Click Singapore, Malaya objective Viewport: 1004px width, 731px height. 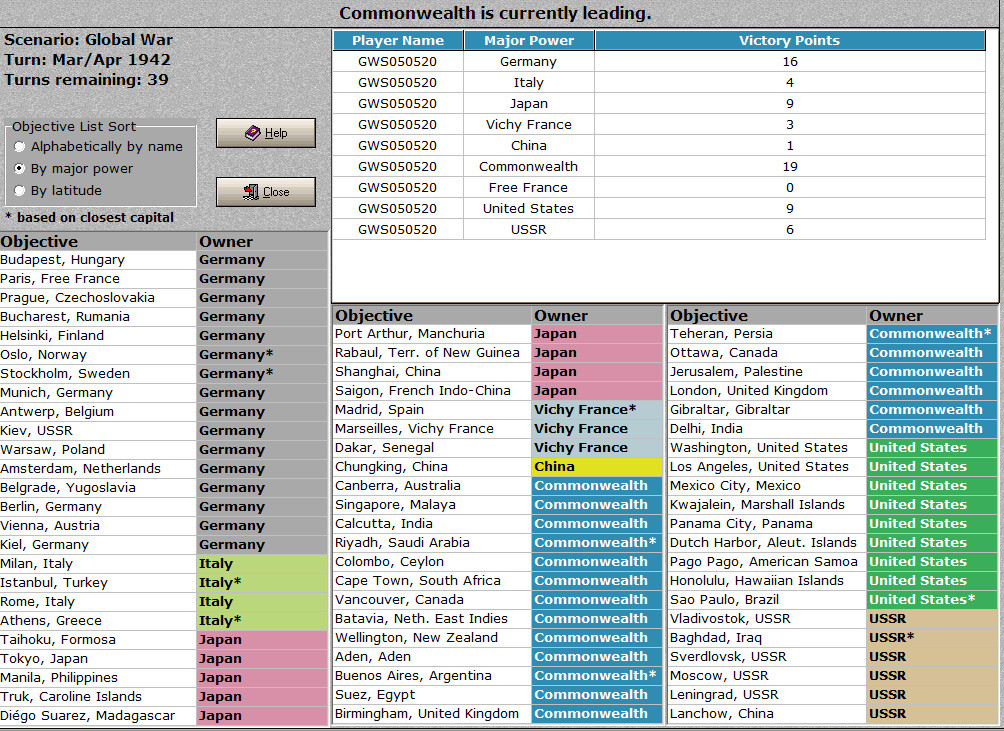tap(432, 504)
